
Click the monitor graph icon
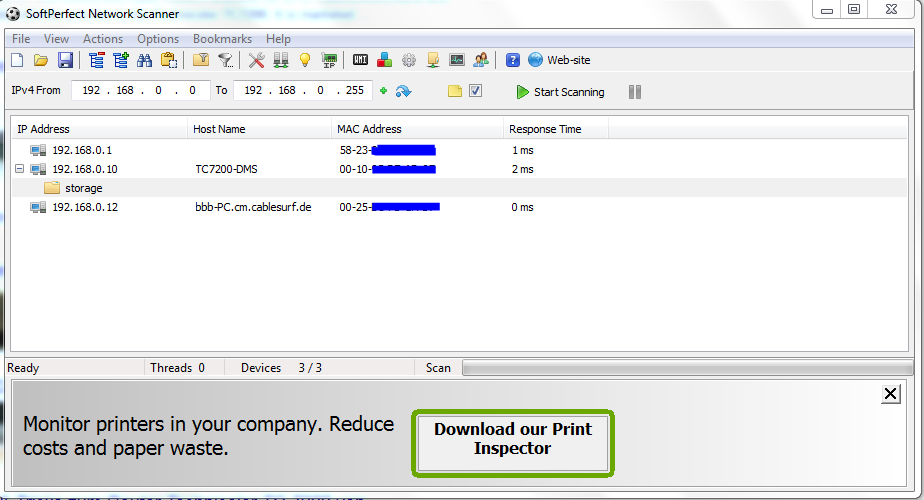click(x=457, y=60)
